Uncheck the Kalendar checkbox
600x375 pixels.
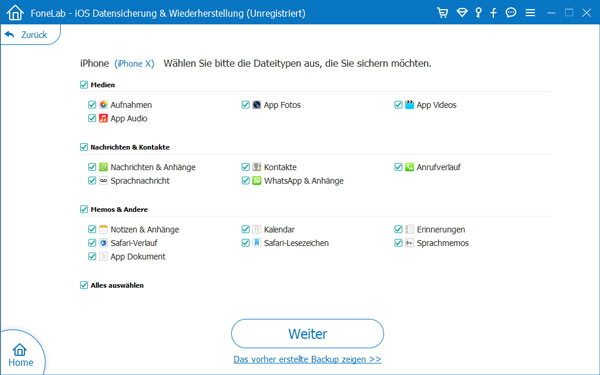(246, 229)
